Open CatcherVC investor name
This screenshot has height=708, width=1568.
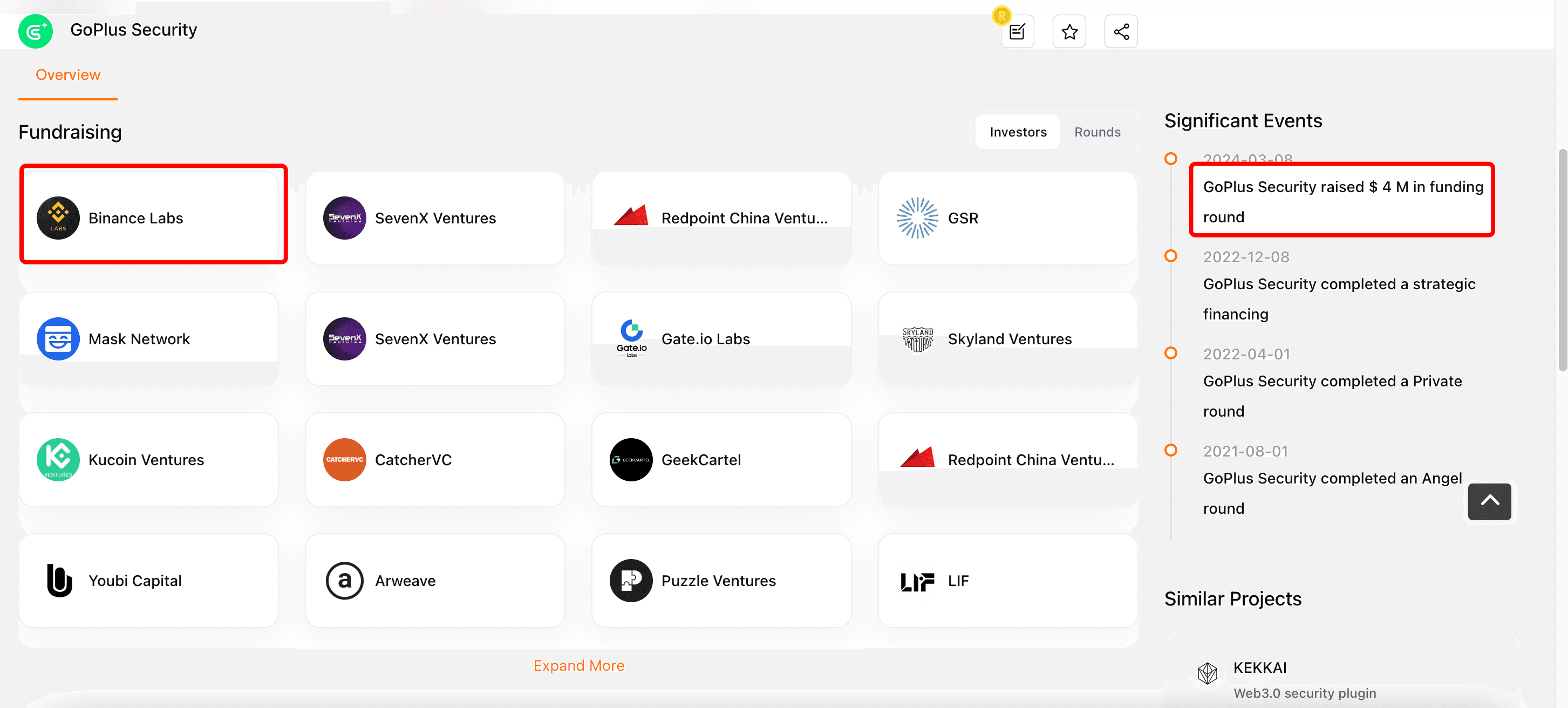tap(413, 460)
